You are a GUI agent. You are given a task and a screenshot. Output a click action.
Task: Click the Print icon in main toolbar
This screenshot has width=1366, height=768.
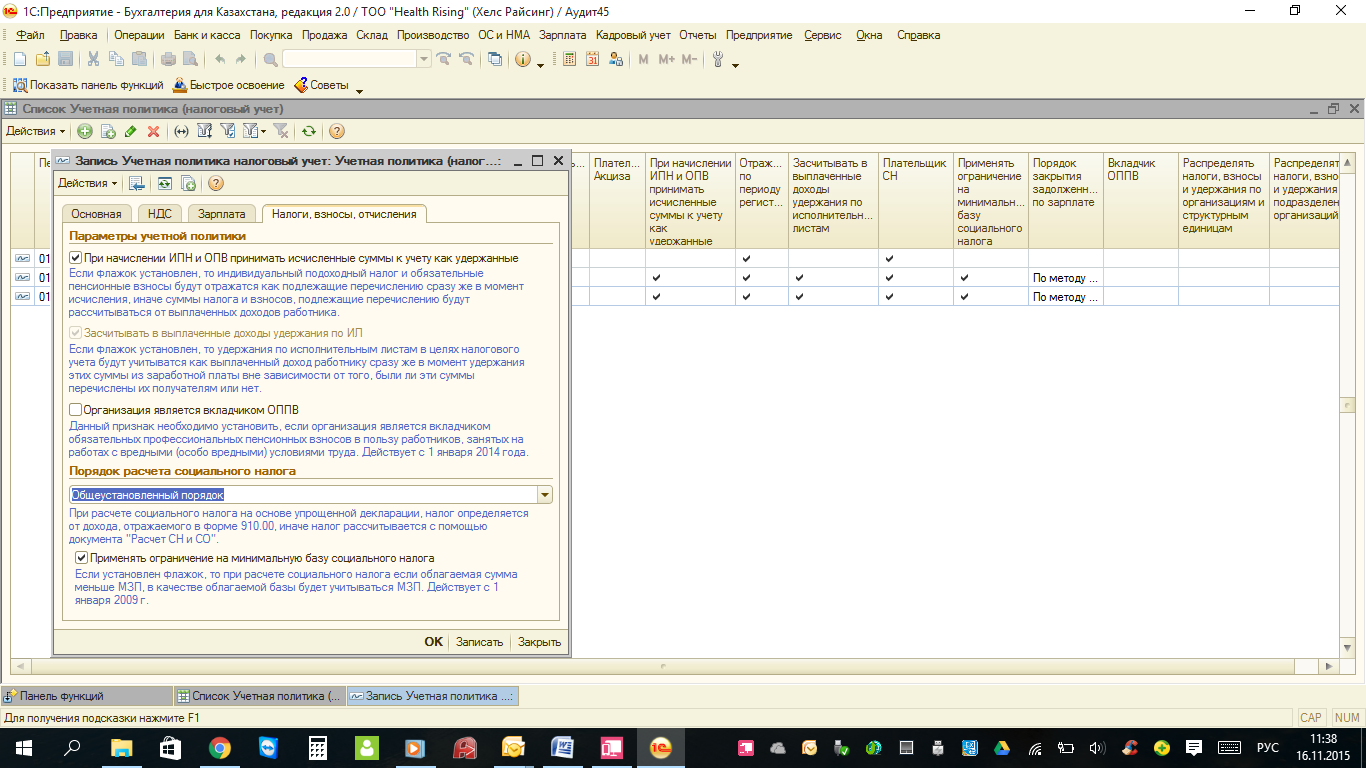coord(169,59)
